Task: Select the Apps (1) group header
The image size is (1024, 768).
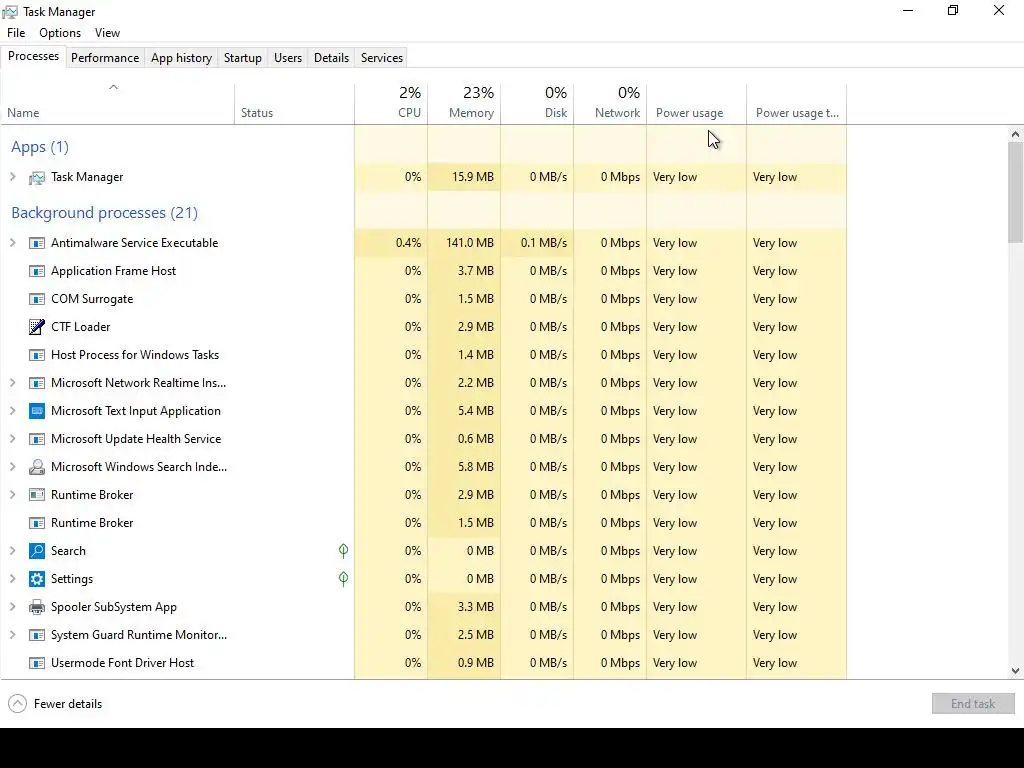Action: point(40,147)
